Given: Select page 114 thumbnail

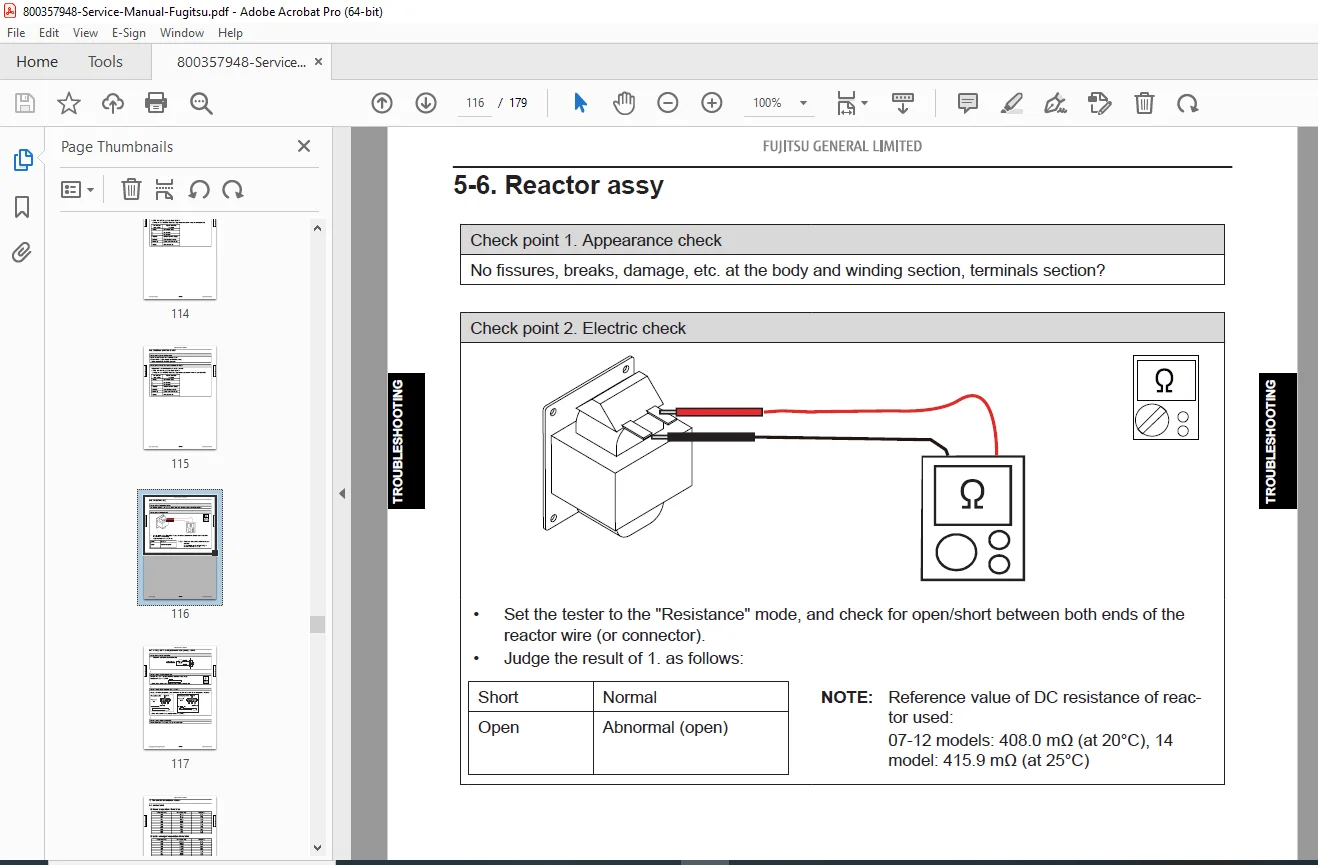Looking at the screenshot, I should click(180, 259).
